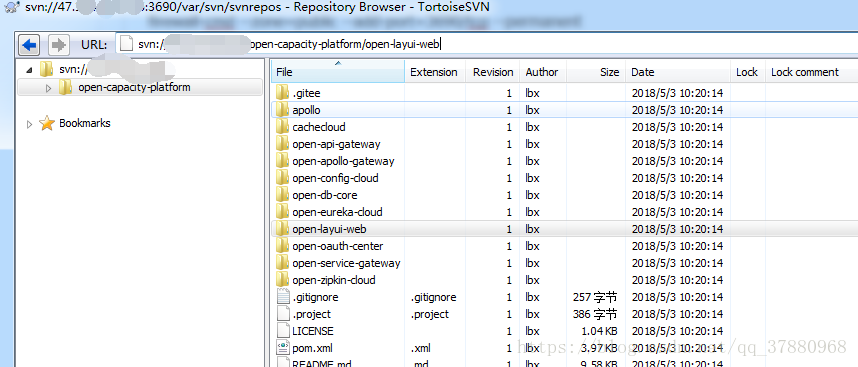Select the .gitignore file icon

pyautogui.click(x=282, y=297)
